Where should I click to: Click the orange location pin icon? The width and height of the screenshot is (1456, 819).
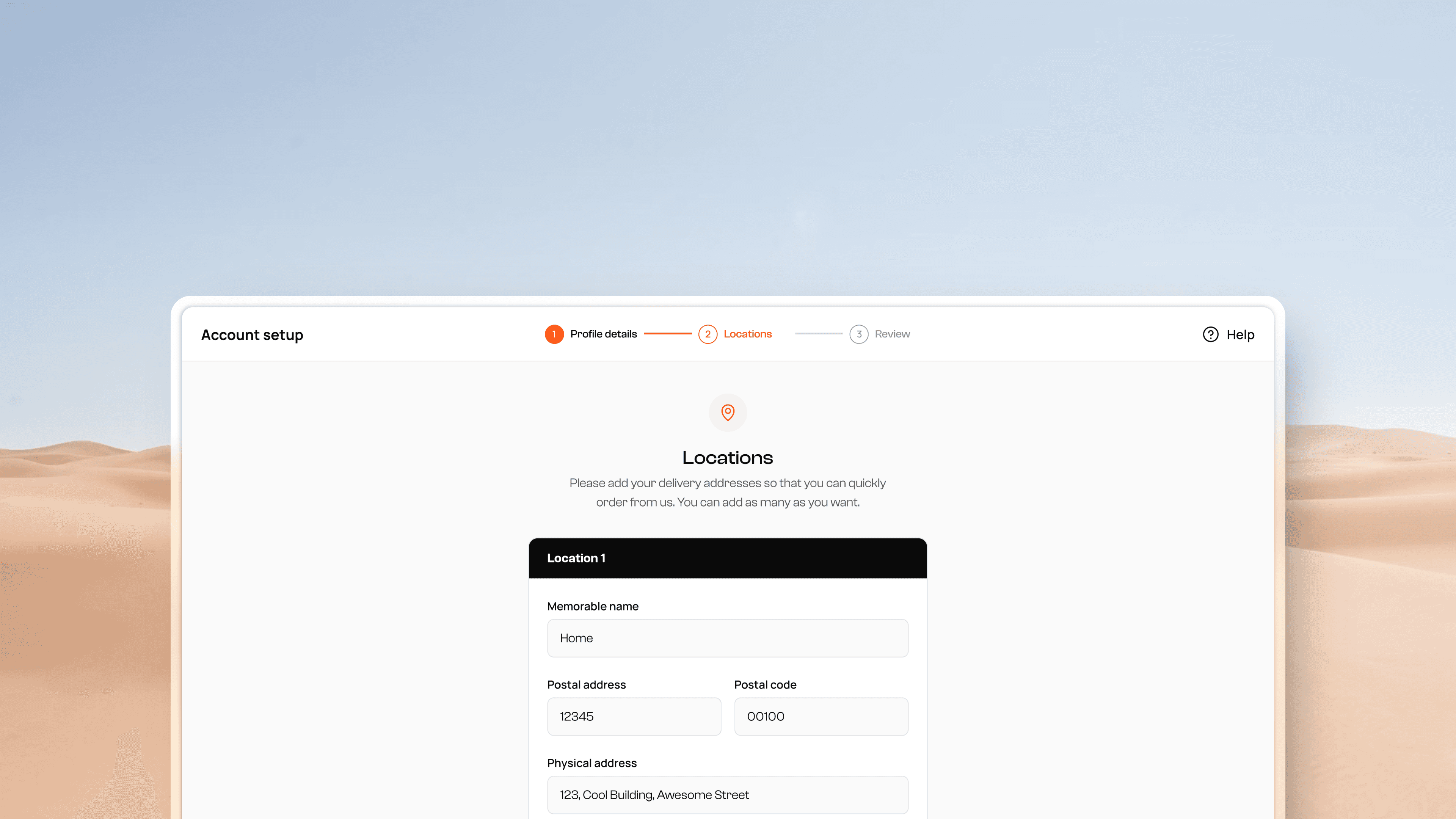pyautogui.click(x=728, y=413)
